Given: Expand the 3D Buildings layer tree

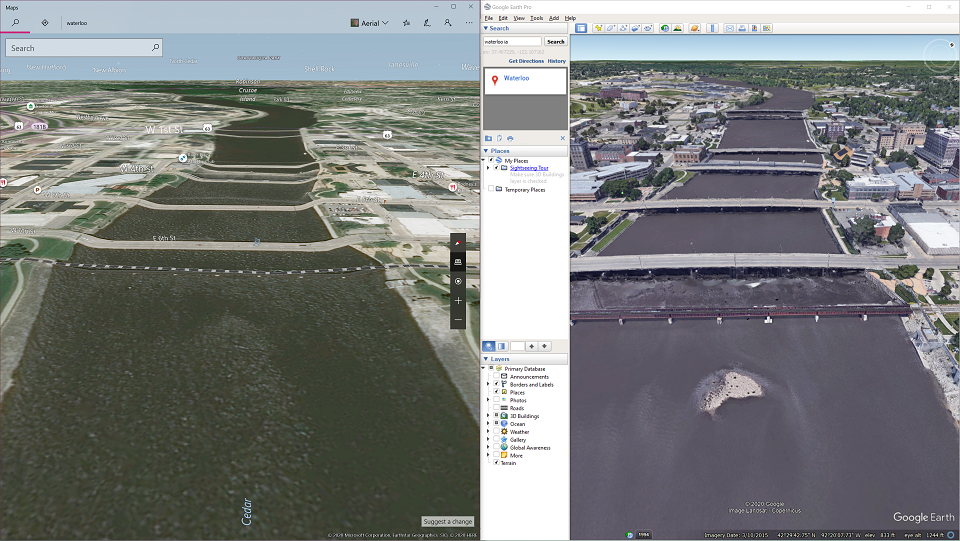Looking at the screenshot, I should [x=488, y=416].
